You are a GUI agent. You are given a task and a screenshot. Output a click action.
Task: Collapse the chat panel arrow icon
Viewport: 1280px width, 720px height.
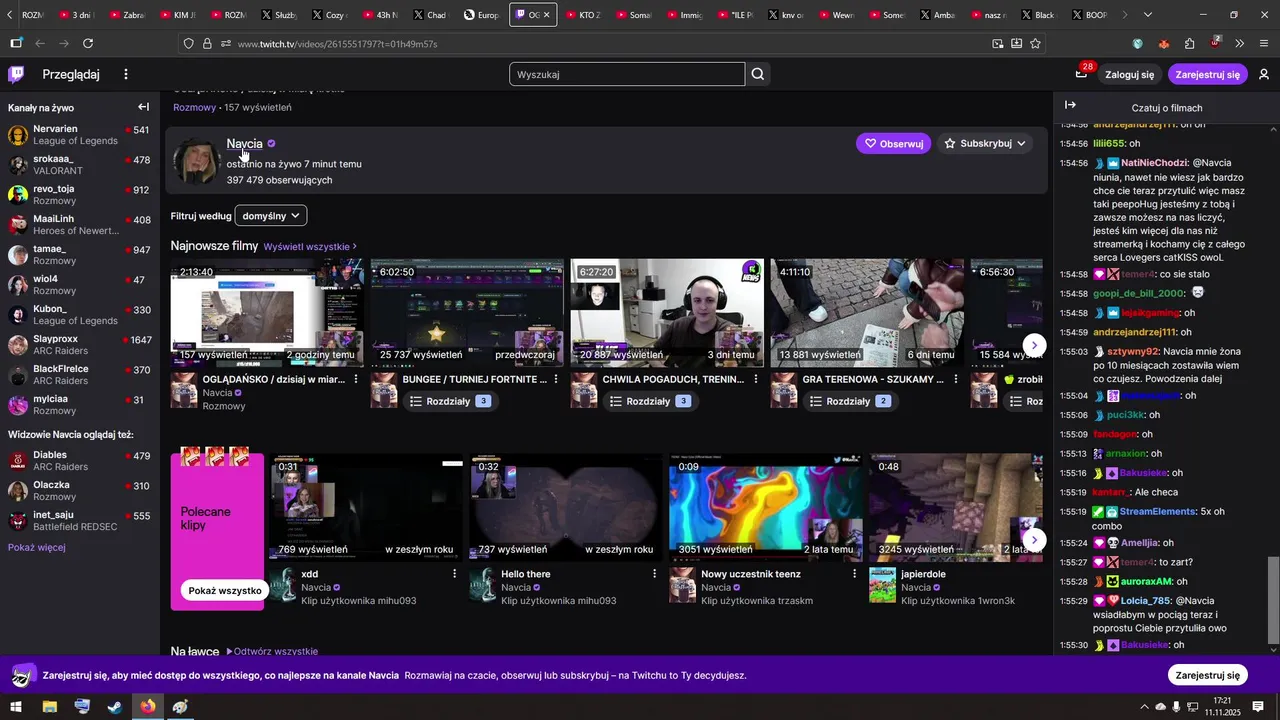point(1070,105)
